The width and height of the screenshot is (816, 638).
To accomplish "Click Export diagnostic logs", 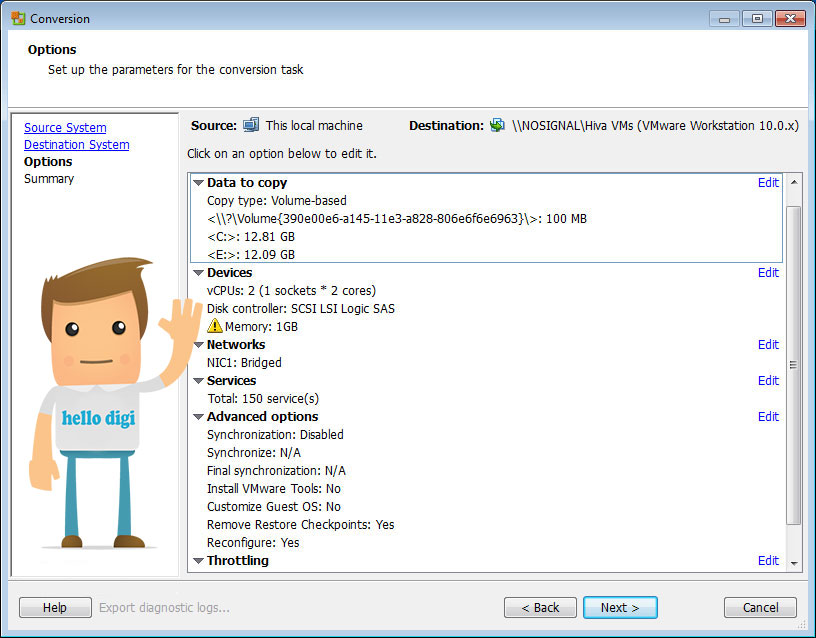I will (x=164, y=607).
